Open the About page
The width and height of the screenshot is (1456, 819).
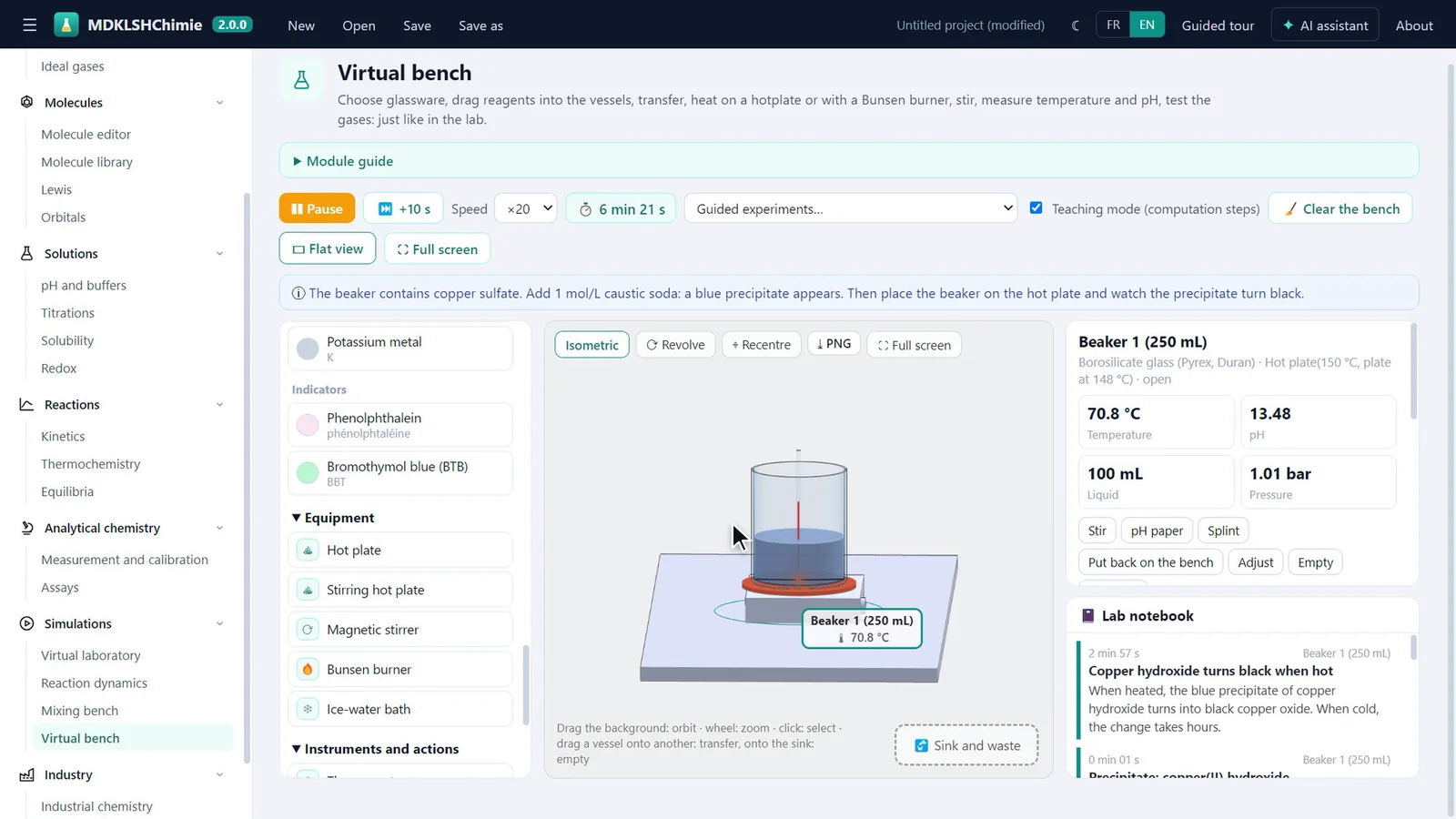click(1414, 25)
